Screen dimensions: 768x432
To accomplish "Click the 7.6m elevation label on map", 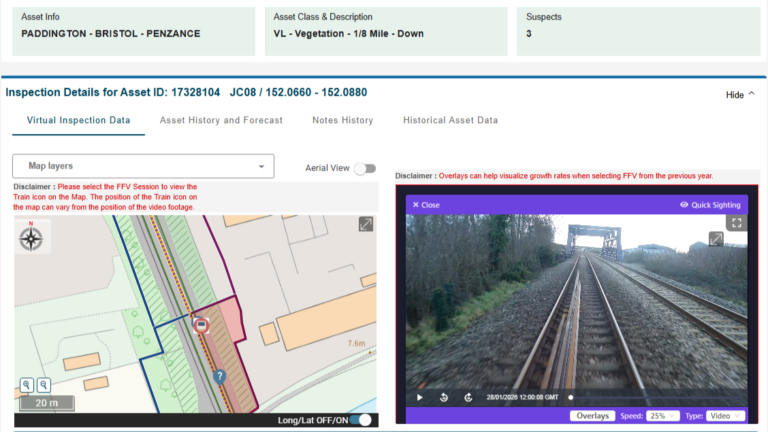I will (x=357, y=343).
